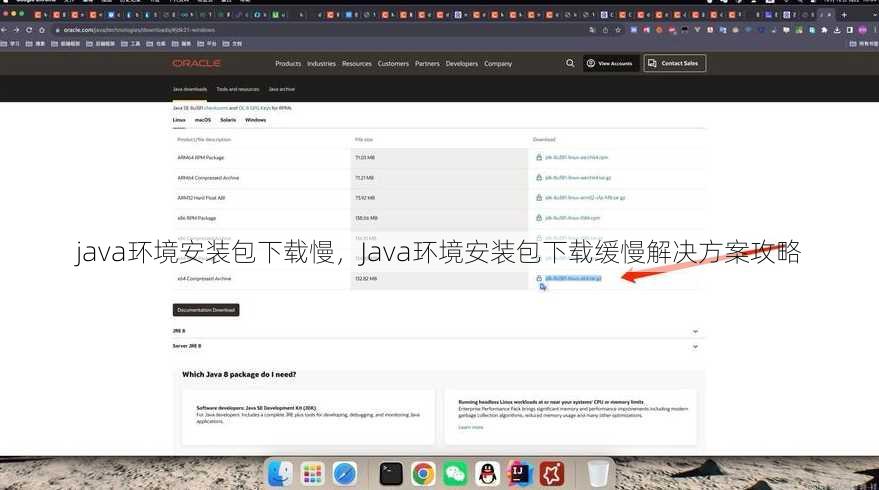Open a new tab with plus button
The height and width of the screenshot is (490, 879).
click(x=844, y=15)
